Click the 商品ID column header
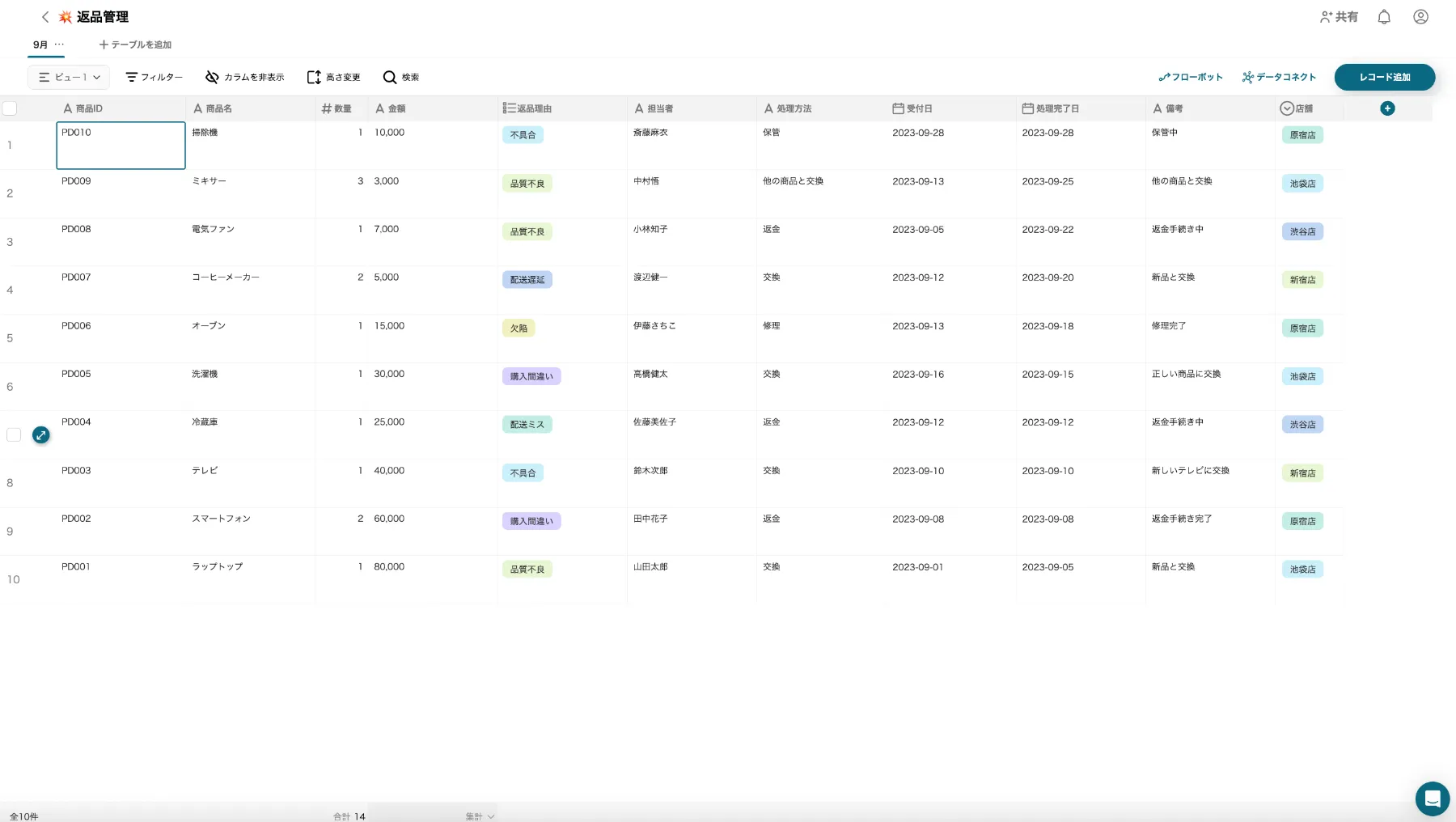 click(x=121, y=108)
